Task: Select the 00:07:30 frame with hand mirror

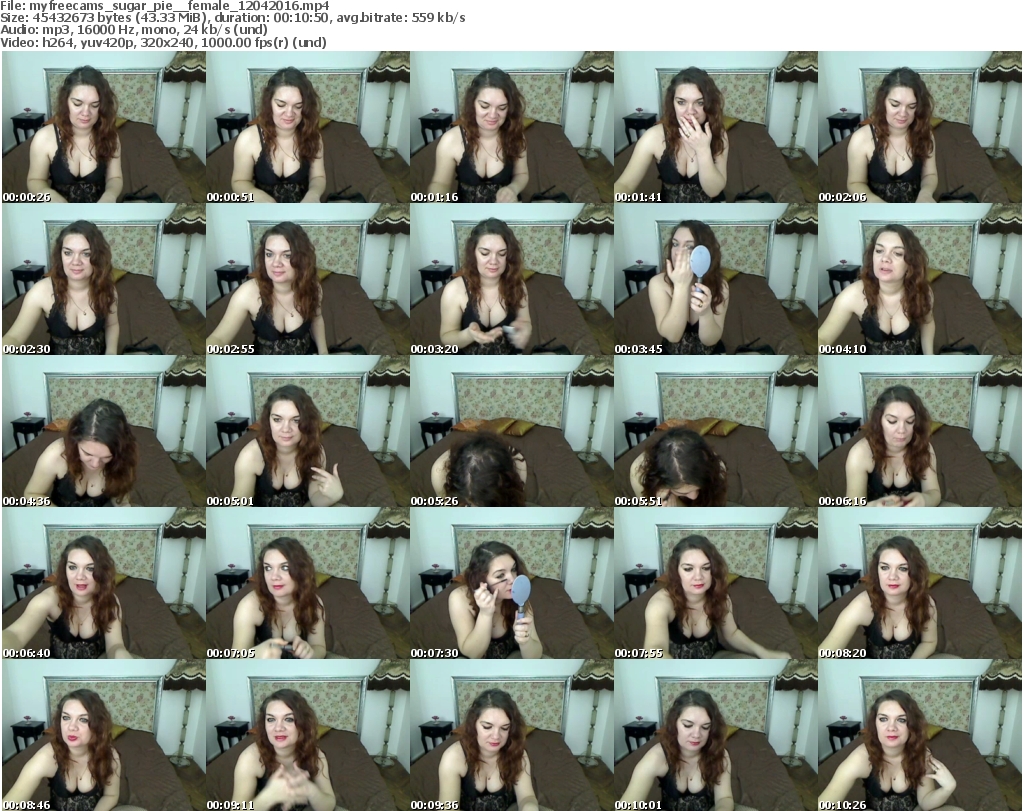Action: click(x=512, y=584)
